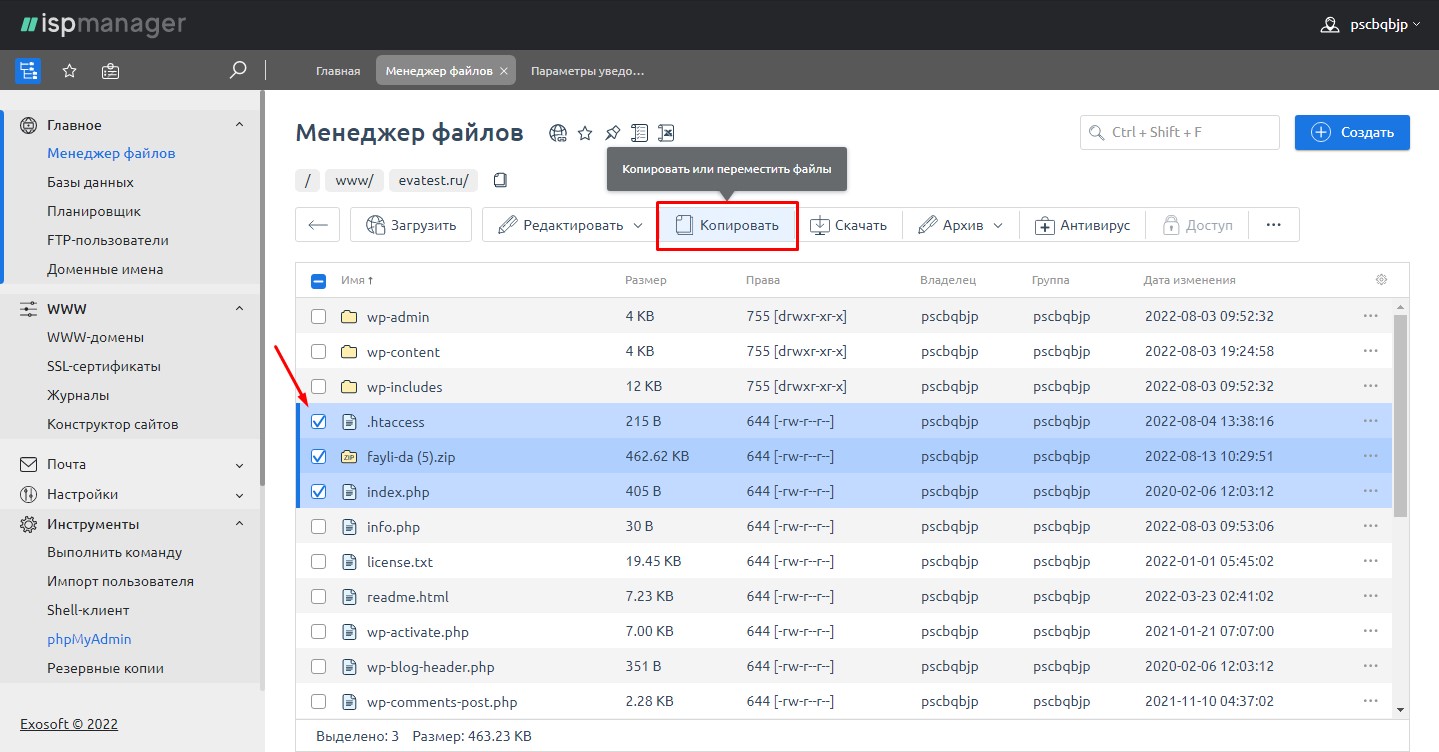Click the Exosoft © 2022 footer link
The width and height of the screenshot is (1439, 752).
point(69,723)
